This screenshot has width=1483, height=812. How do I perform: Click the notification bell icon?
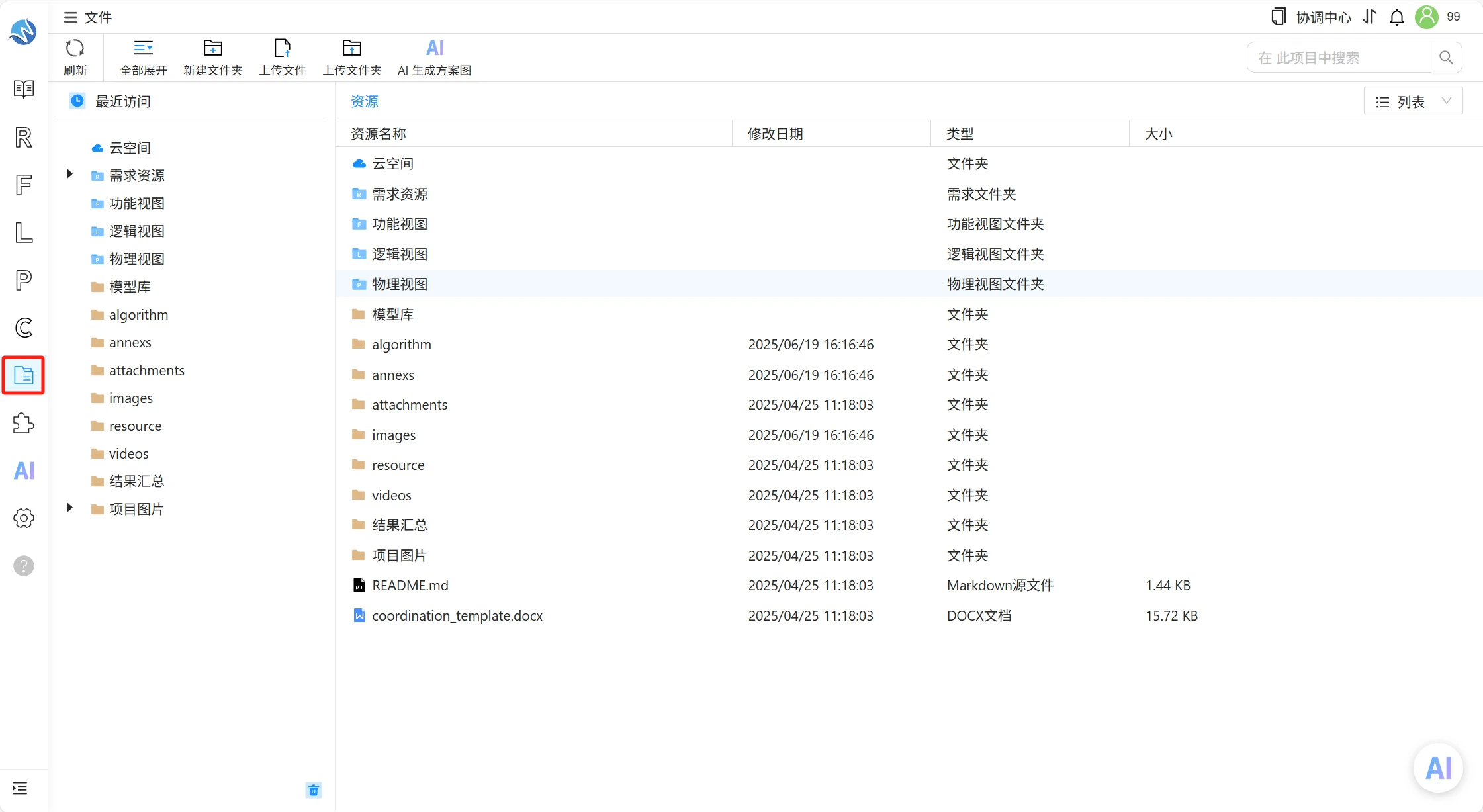1397,17
